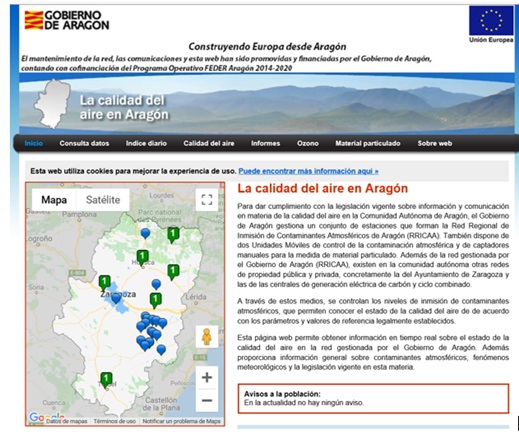Screen dimensions: 519x434
Task: Open the Consulta datos menu
Action: click(x=84, y=143)
